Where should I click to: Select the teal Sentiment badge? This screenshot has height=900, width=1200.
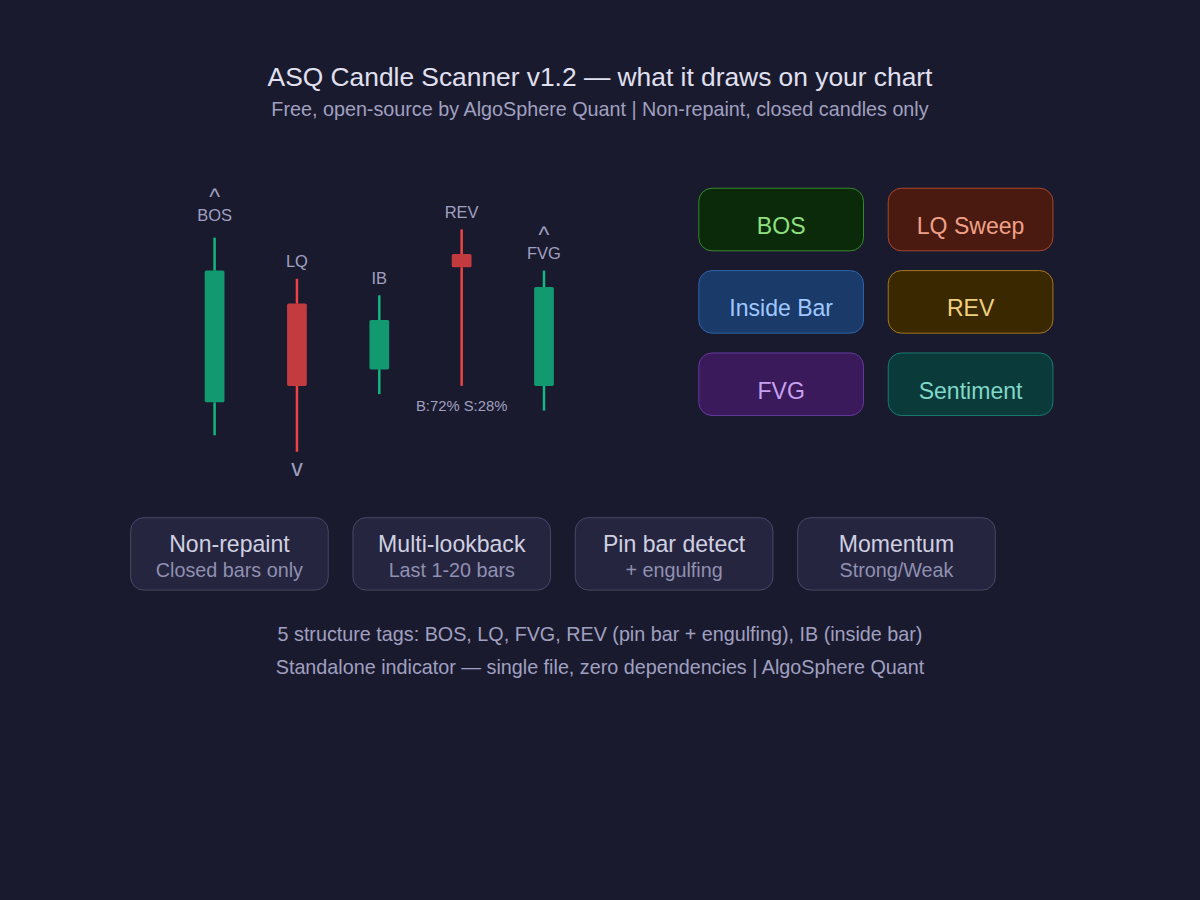[x=970, y=384]
